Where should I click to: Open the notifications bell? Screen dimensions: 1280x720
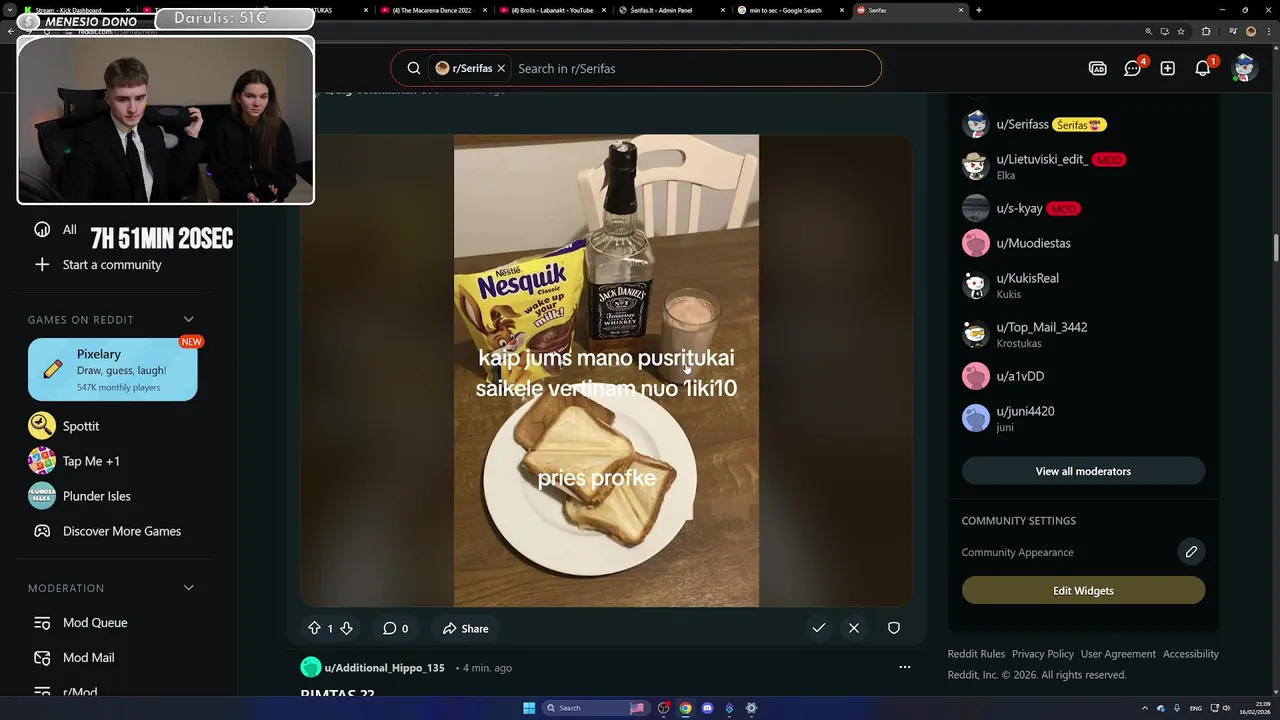(x=1202, y=68)
